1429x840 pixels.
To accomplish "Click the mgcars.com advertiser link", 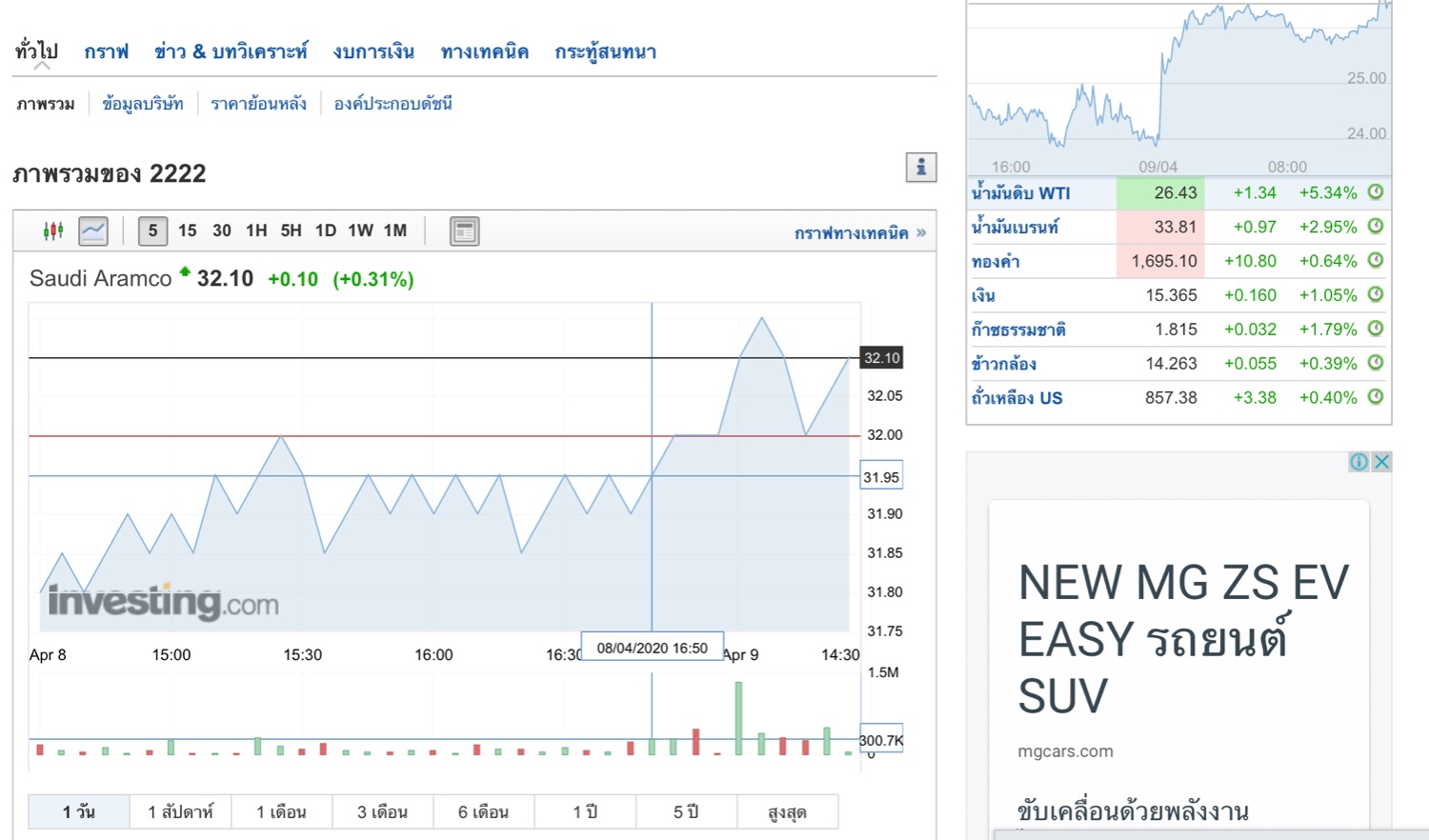I will point(1065,750).
